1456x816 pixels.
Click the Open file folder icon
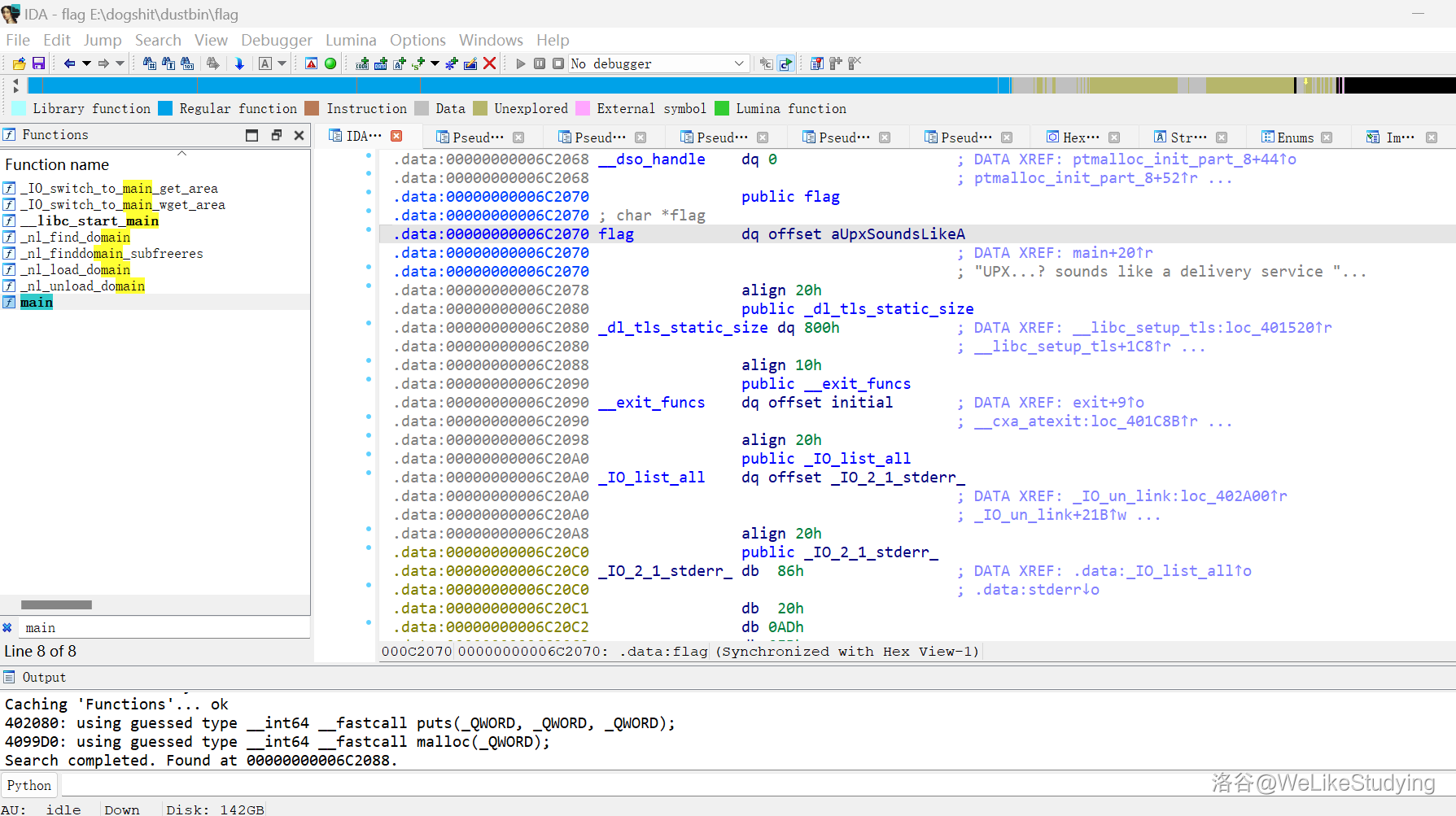(x=19, y=63)
